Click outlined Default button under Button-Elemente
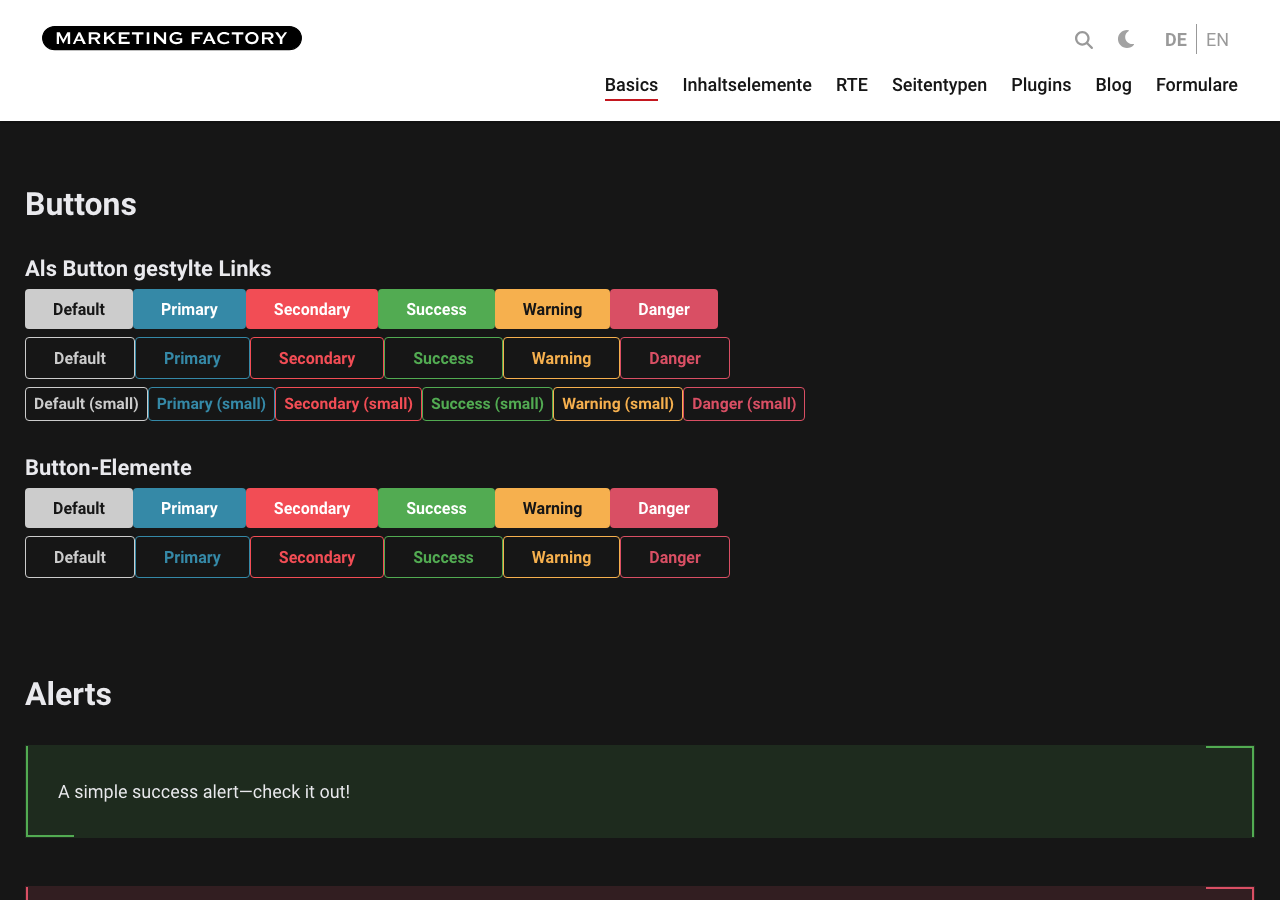 click(x=80, y=557)
